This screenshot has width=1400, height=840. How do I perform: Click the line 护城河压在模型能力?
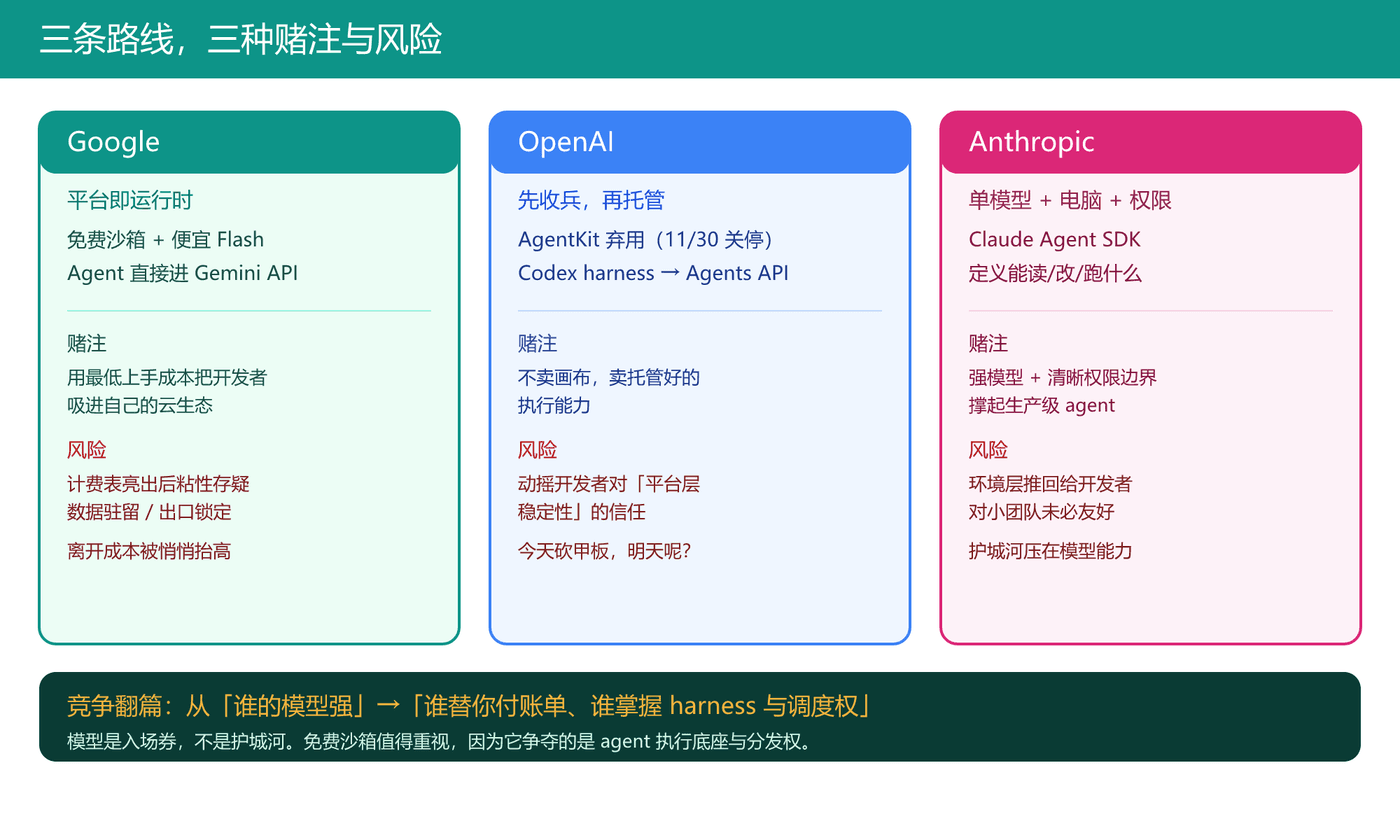[1051, 551]
